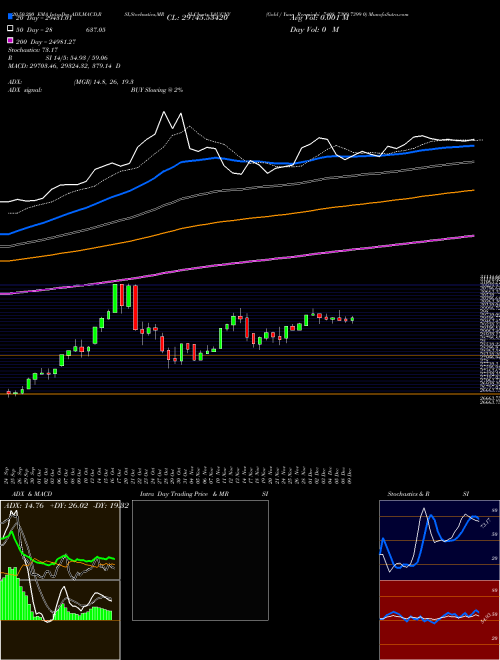
Task: Click the ADX signal label in the header
Action: pos(25,90)
